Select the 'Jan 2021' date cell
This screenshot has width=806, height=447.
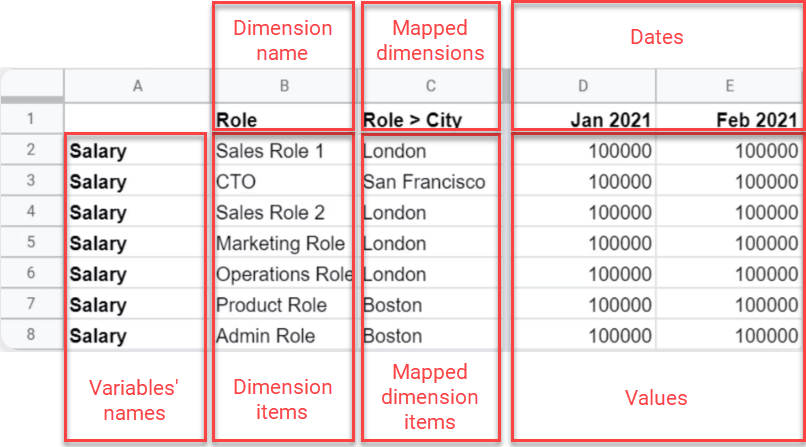tap(583, 120)
